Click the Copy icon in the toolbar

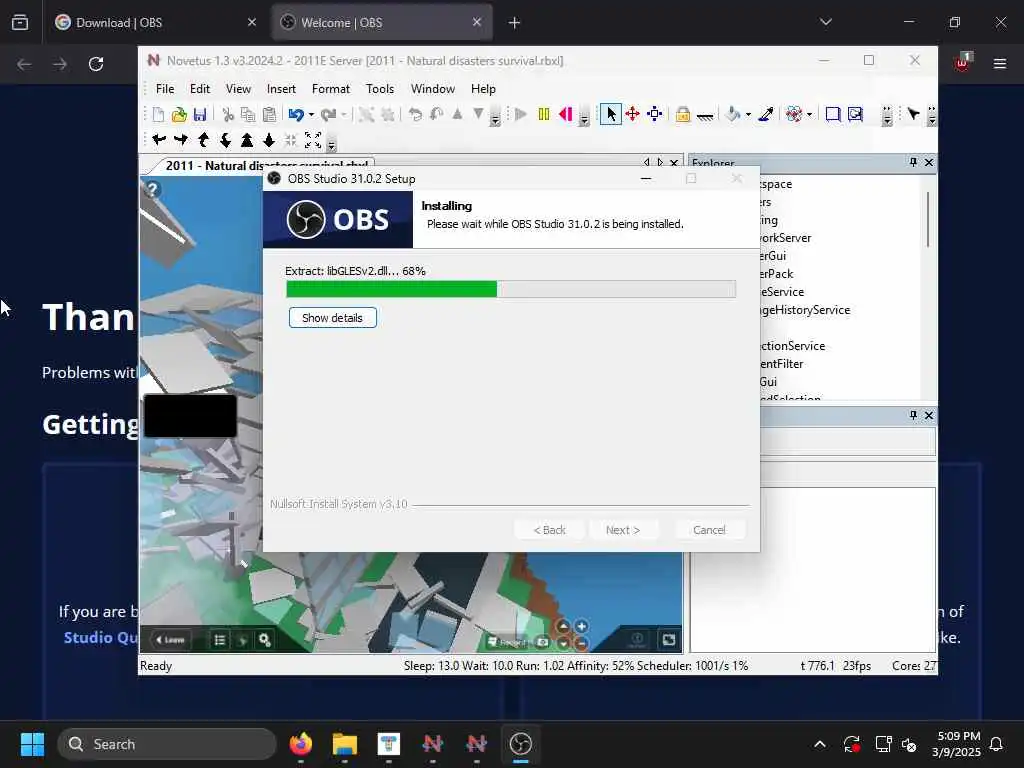point(248,115)
